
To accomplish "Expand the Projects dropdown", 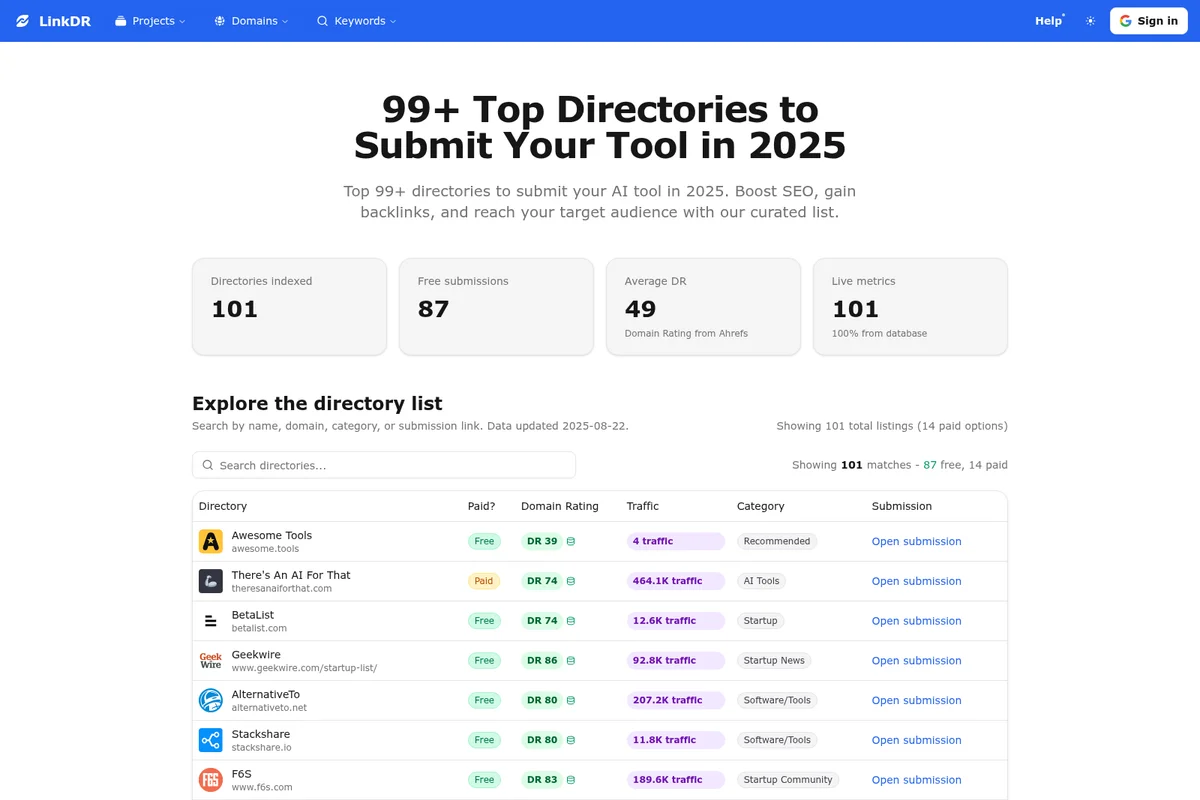I will click(x=149, y=20).
